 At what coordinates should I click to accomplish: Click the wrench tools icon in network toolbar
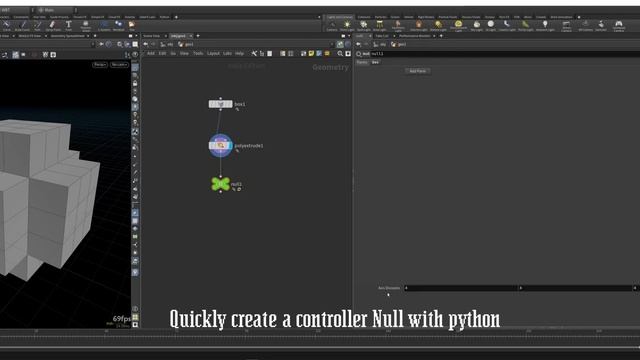tap(254, 53)
